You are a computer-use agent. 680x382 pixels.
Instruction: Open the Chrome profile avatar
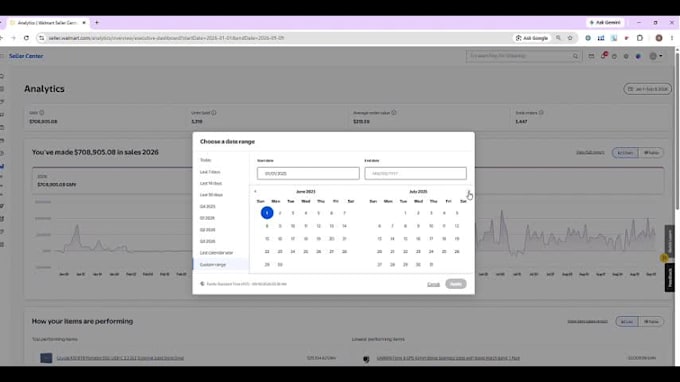pyautogui.click(x=659, y=38)
